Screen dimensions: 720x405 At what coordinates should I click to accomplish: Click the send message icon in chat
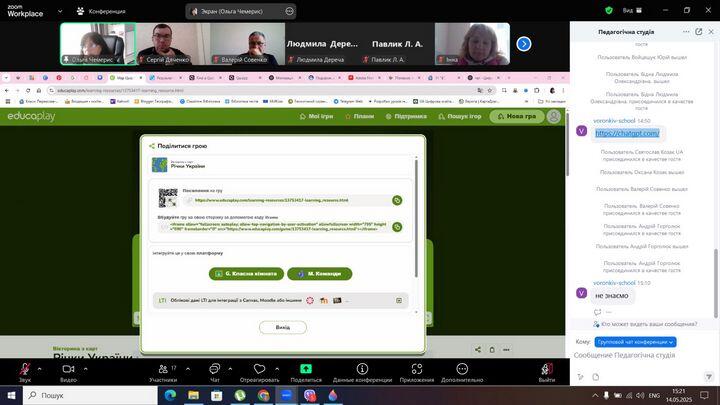tap(709, 377)
